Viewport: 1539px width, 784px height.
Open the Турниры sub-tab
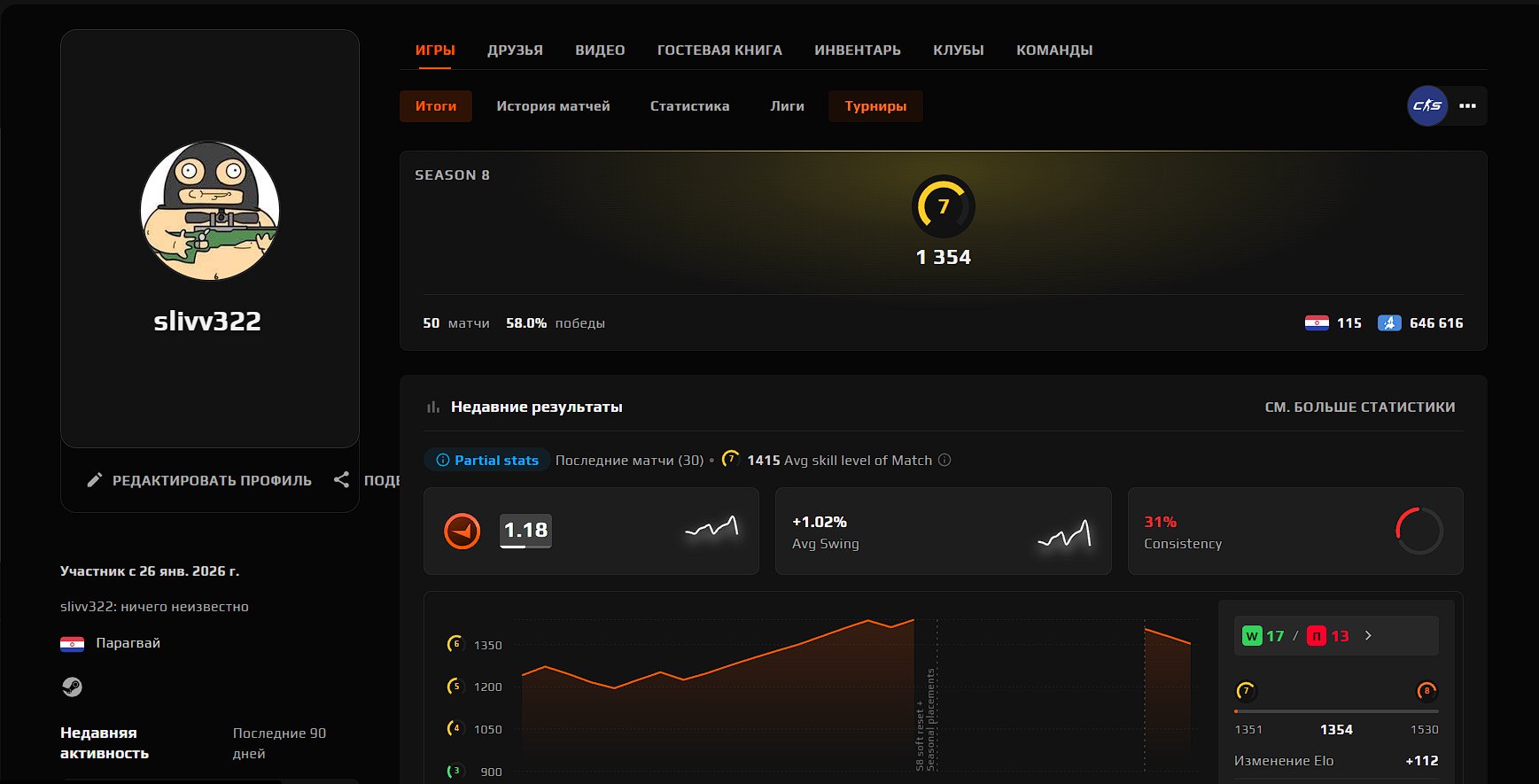(x=875, y=106)
